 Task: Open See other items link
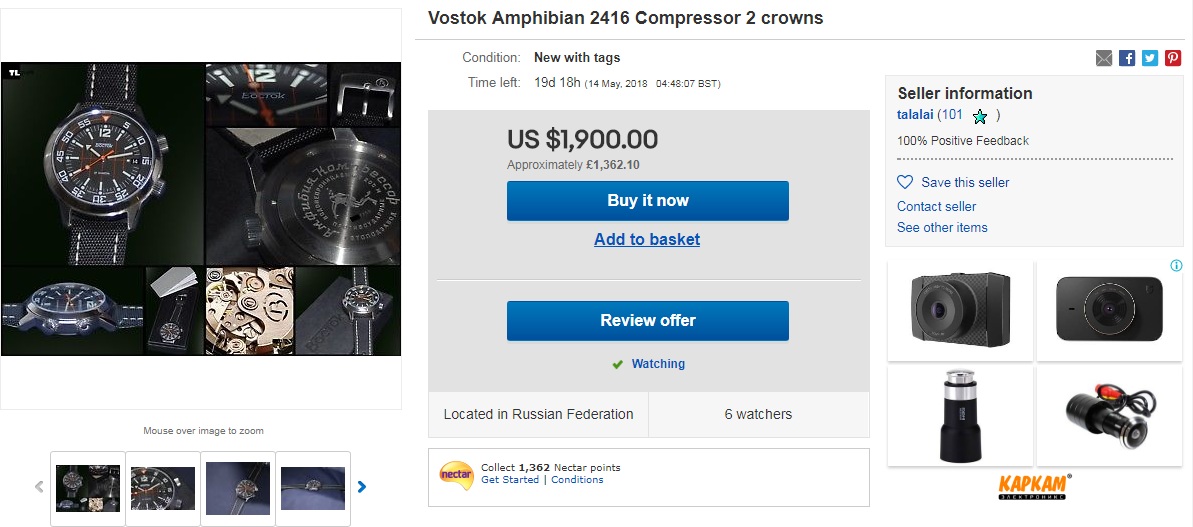point(942,227)
